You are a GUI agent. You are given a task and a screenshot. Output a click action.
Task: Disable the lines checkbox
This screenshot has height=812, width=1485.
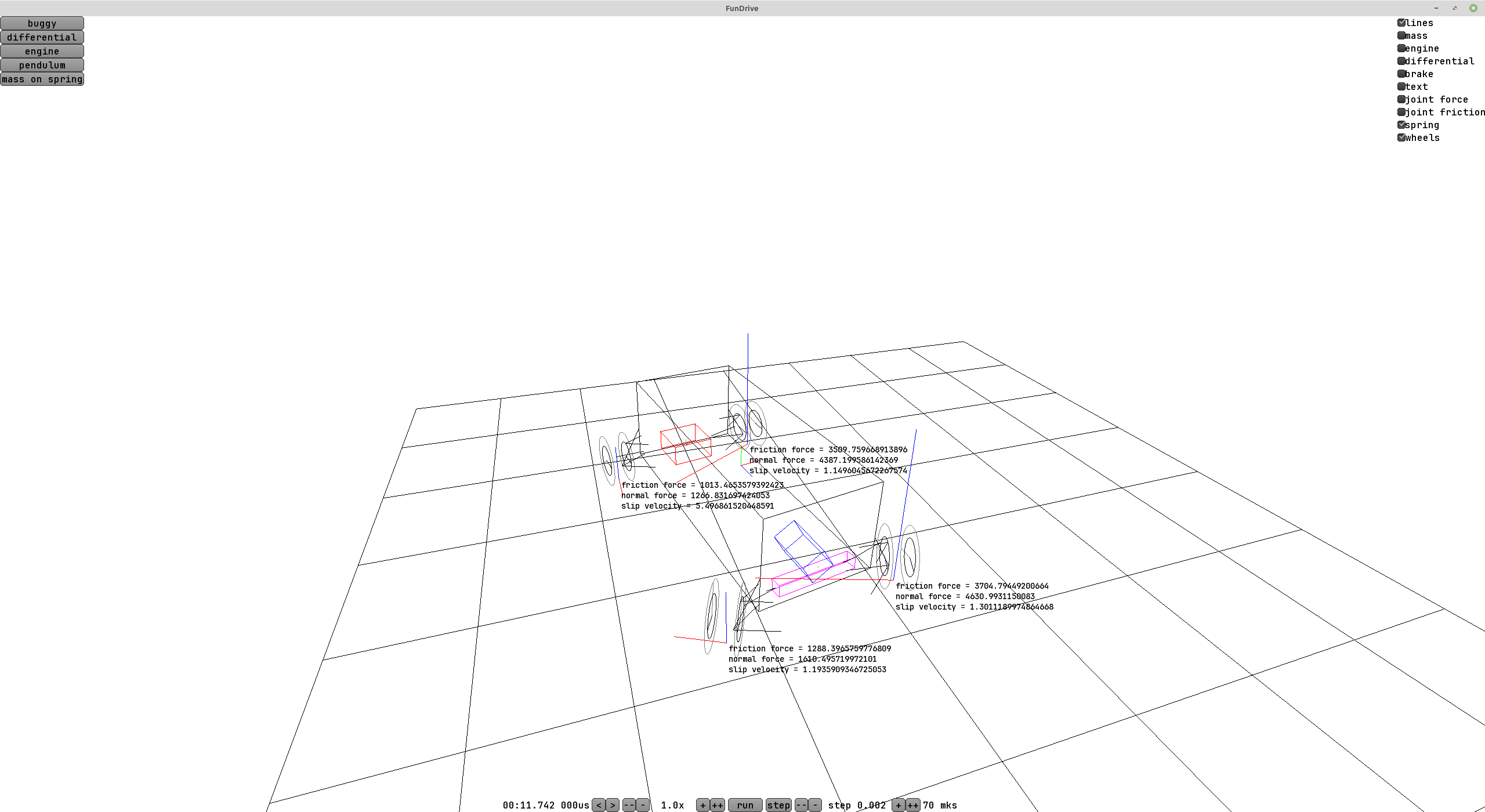1401,23
